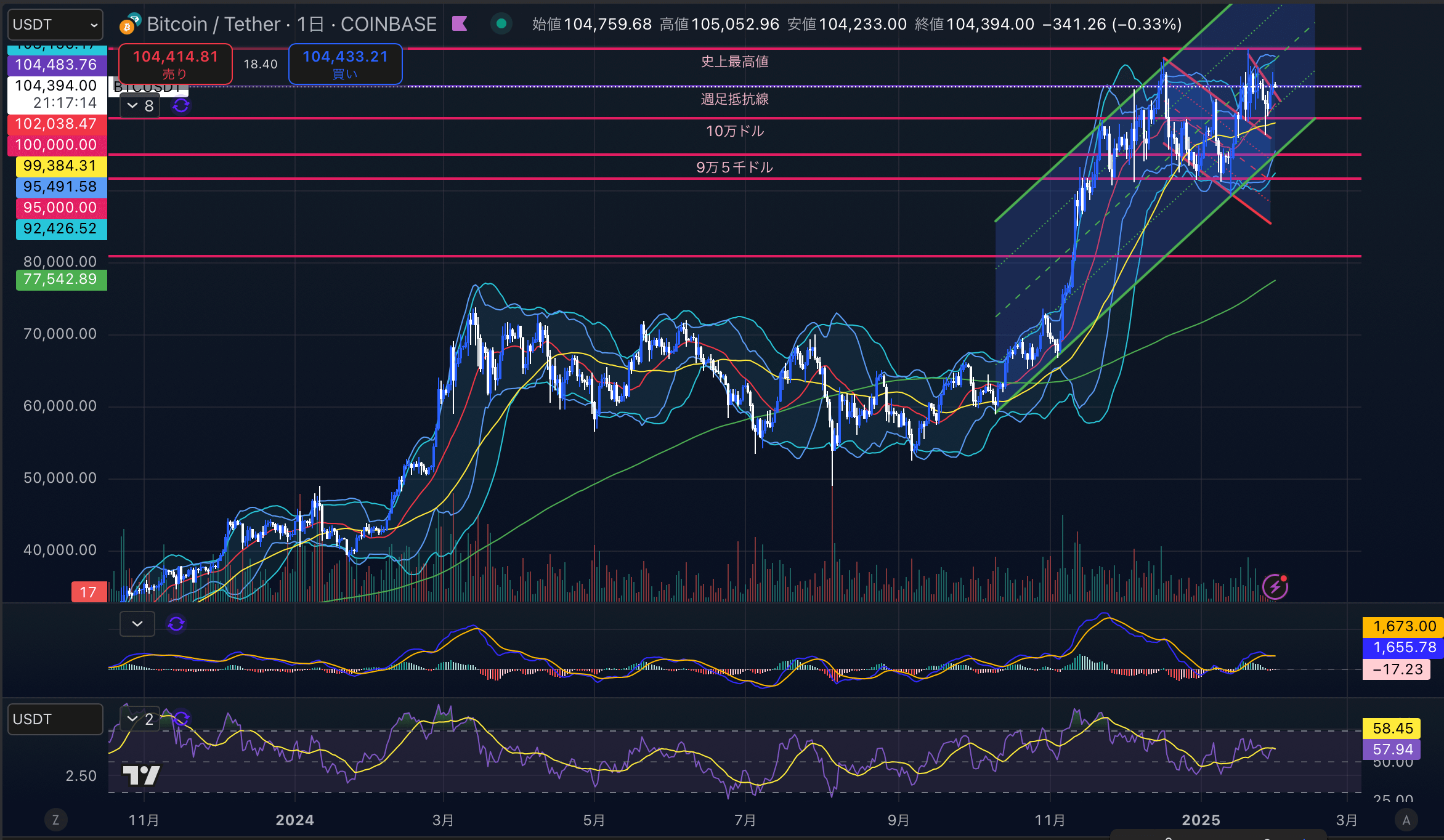Click the 7月 label on the time axis

tap(745, 820)
